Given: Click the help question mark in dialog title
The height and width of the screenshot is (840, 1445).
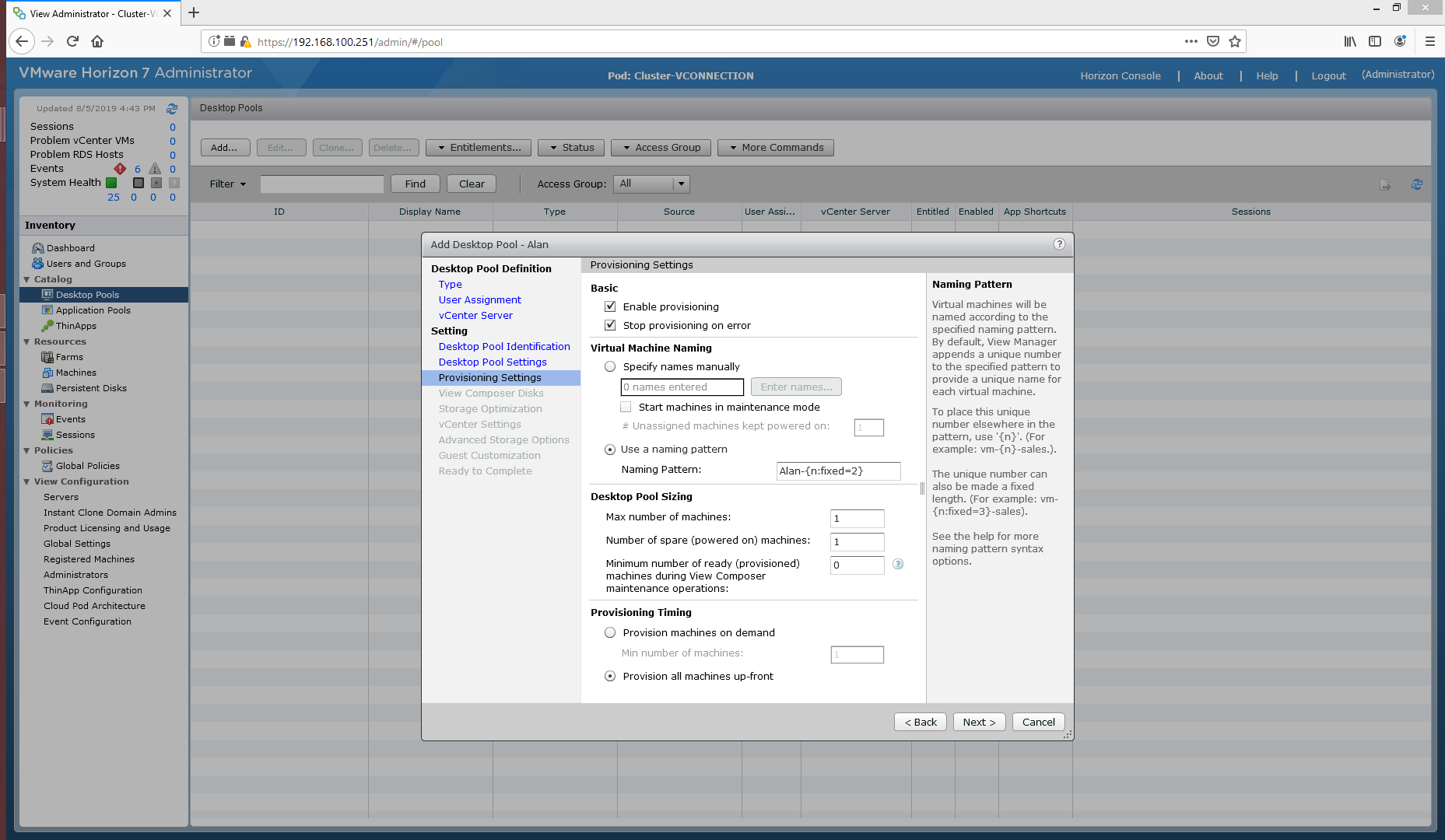Looking at the screenshot, I should 1058,244.
